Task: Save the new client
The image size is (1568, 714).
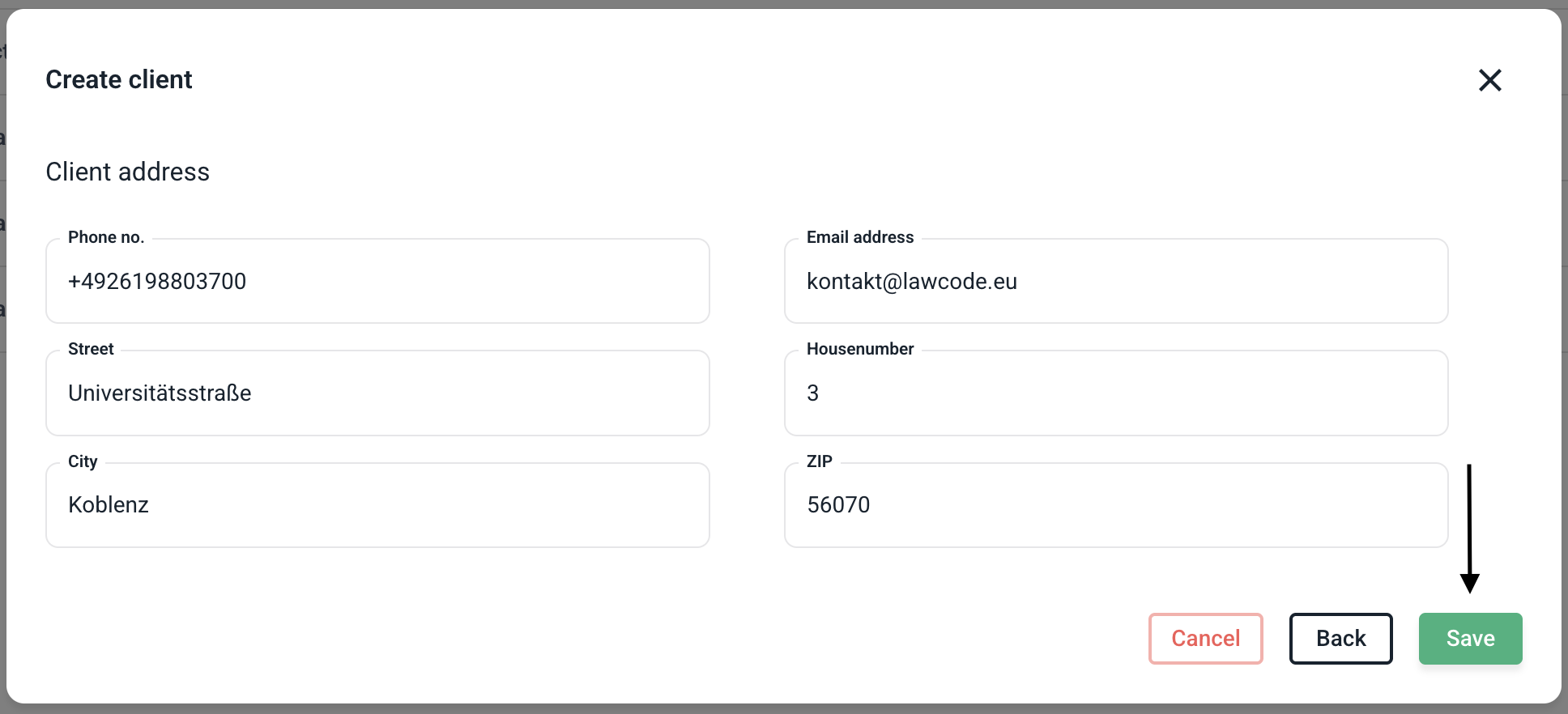Action: point(1470,639)
